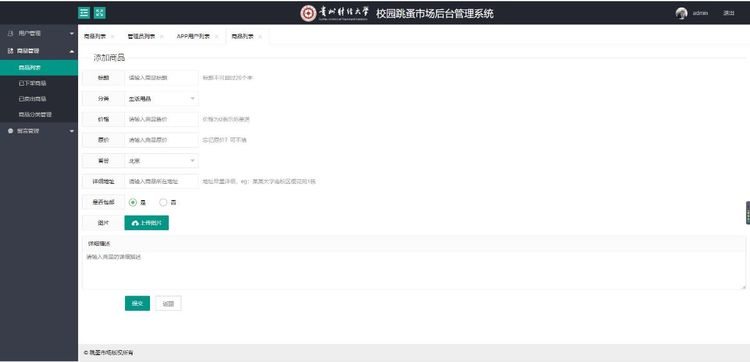The width and height of the screenshot is (750, 362).
Task: Close the APP用户列表 tab with its x
Action: point(216,37)
